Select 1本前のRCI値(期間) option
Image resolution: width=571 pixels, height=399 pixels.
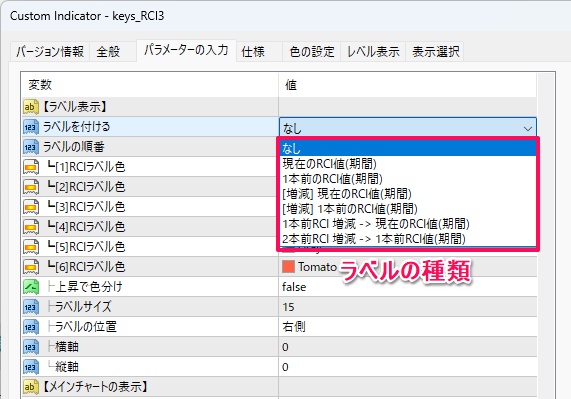407,178
